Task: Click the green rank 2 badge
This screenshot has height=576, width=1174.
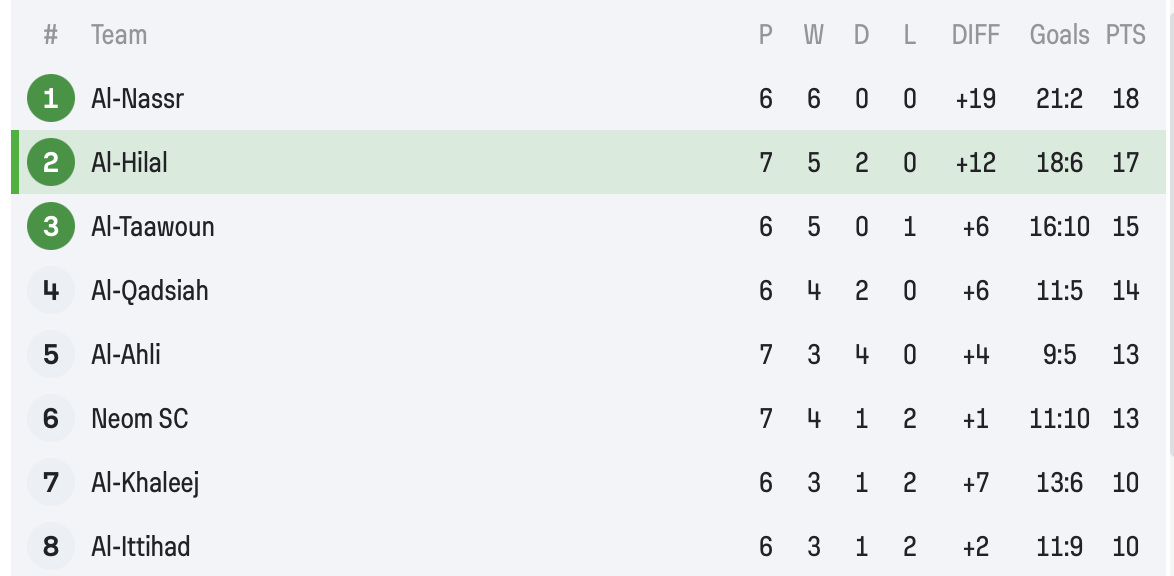Action: click(x=51, y=163)
